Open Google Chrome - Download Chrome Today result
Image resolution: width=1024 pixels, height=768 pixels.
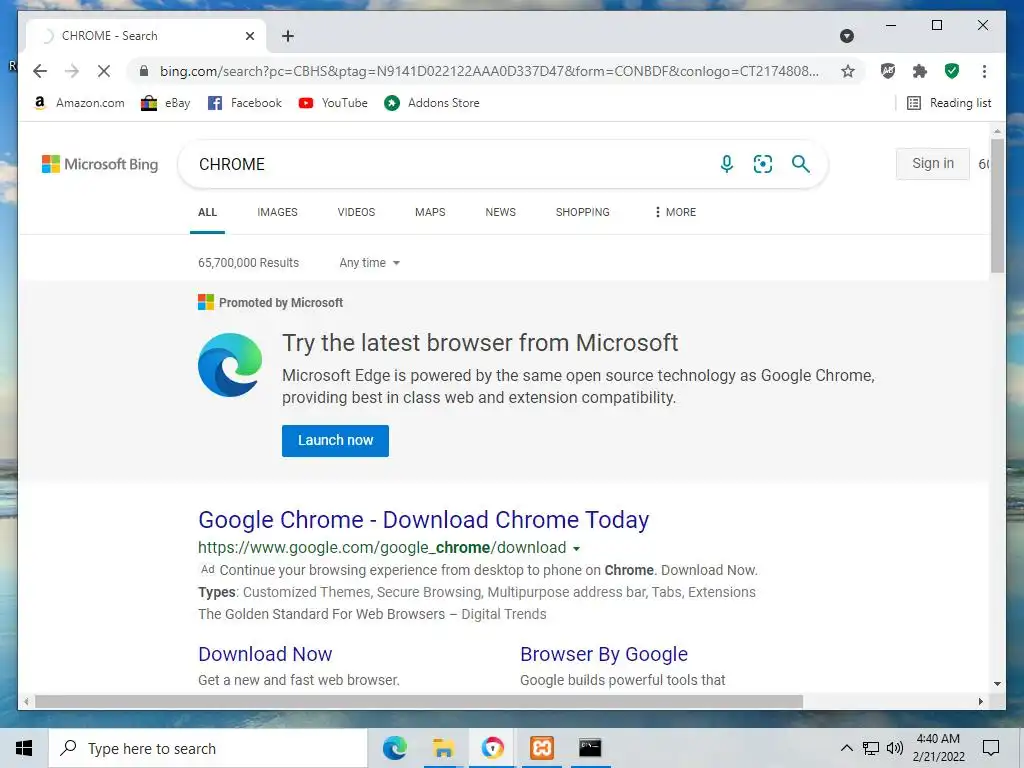click(423, 520)
